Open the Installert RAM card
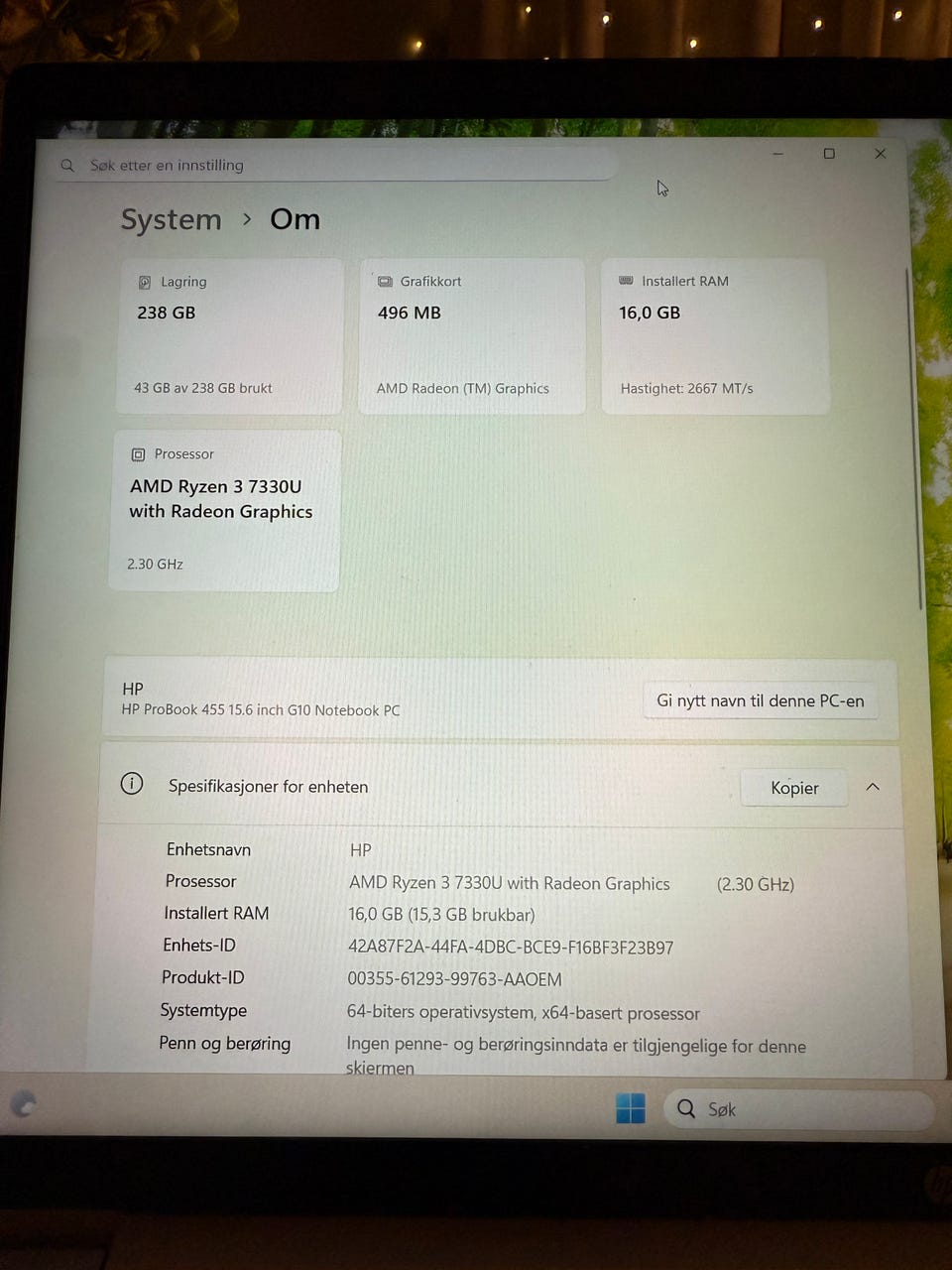This screenshot has width=952, height=1270. tap(715, 335)
